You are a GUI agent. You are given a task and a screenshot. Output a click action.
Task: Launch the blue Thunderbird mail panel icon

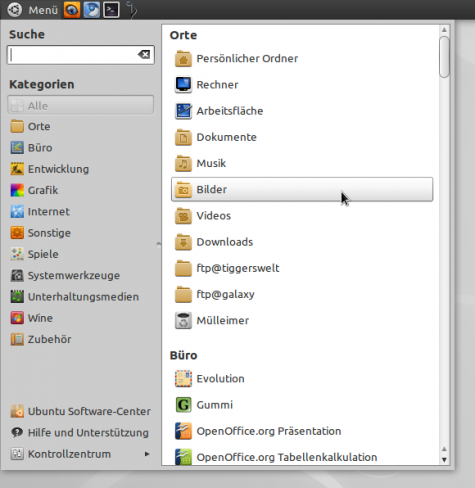click(x=92, y=10)
